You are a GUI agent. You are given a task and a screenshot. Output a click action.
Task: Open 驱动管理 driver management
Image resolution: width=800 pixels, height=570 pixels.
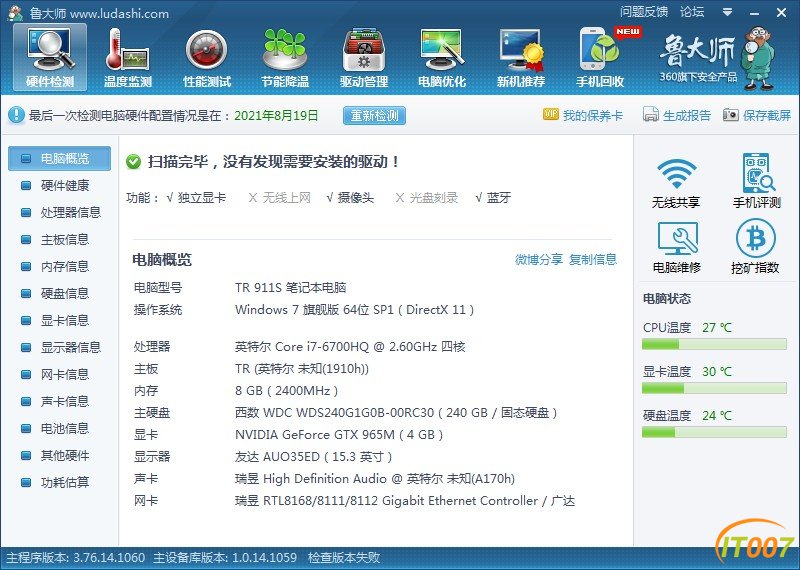point(364,58)
